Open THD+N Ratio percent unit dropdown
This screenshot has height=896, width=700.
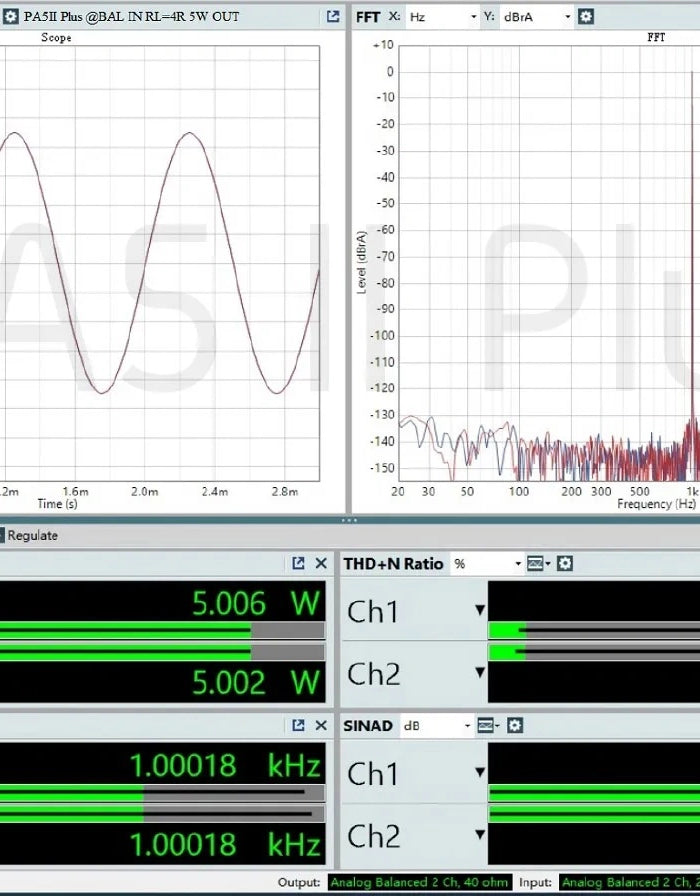pyautogui.click(x=487, y=564)
